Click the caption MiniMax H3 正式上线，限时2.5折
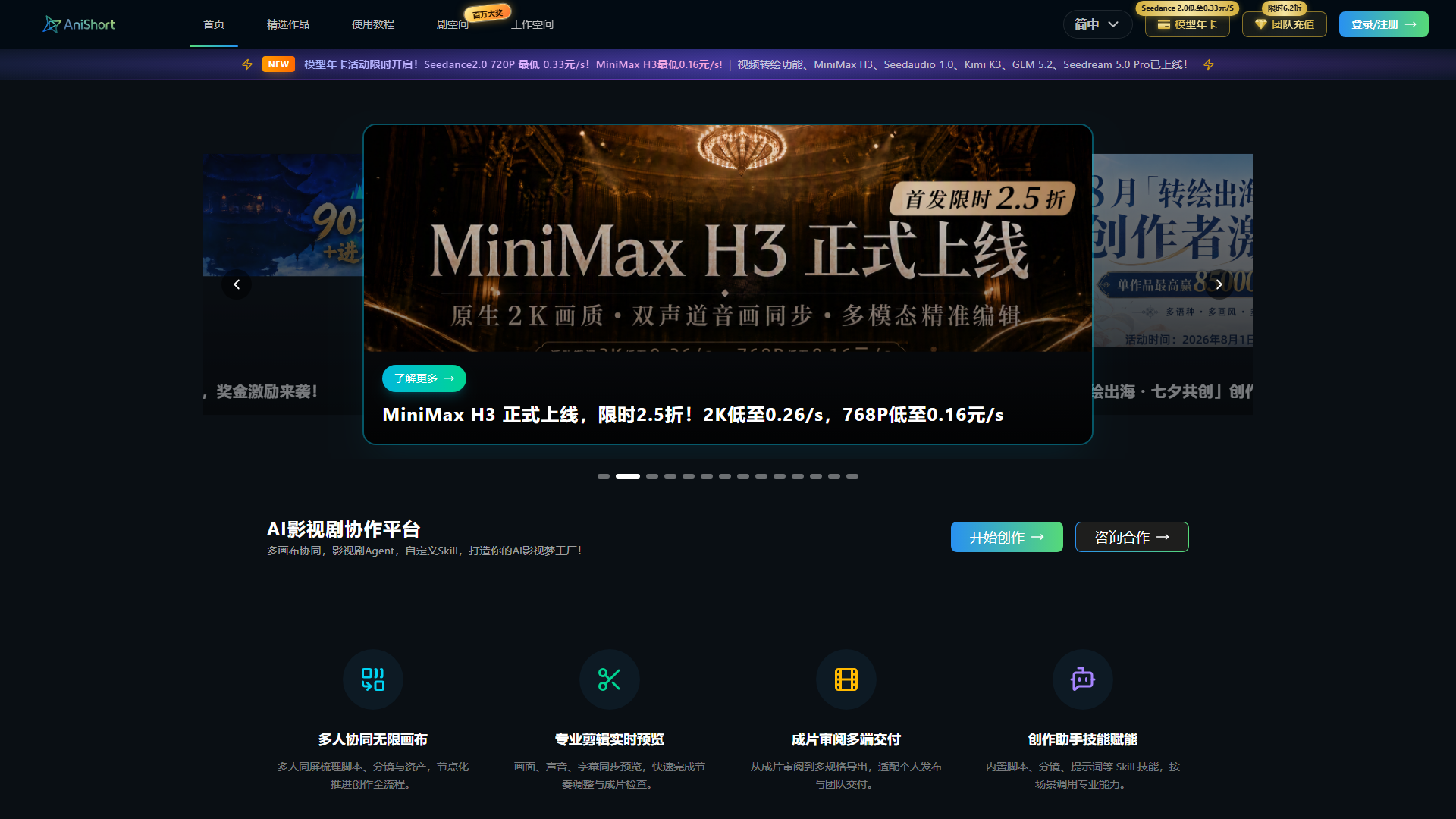The width and height of the screenshot is (1456, 819). tap(693, 415)
